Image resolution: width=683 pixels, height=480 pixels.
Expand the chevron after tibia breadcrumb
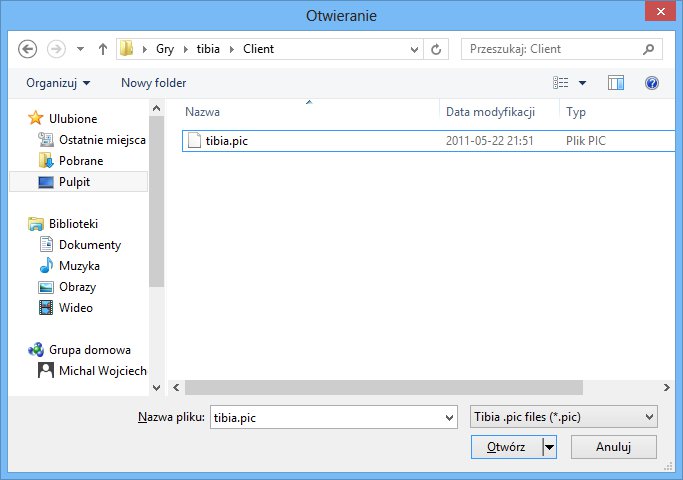[232, 49]
